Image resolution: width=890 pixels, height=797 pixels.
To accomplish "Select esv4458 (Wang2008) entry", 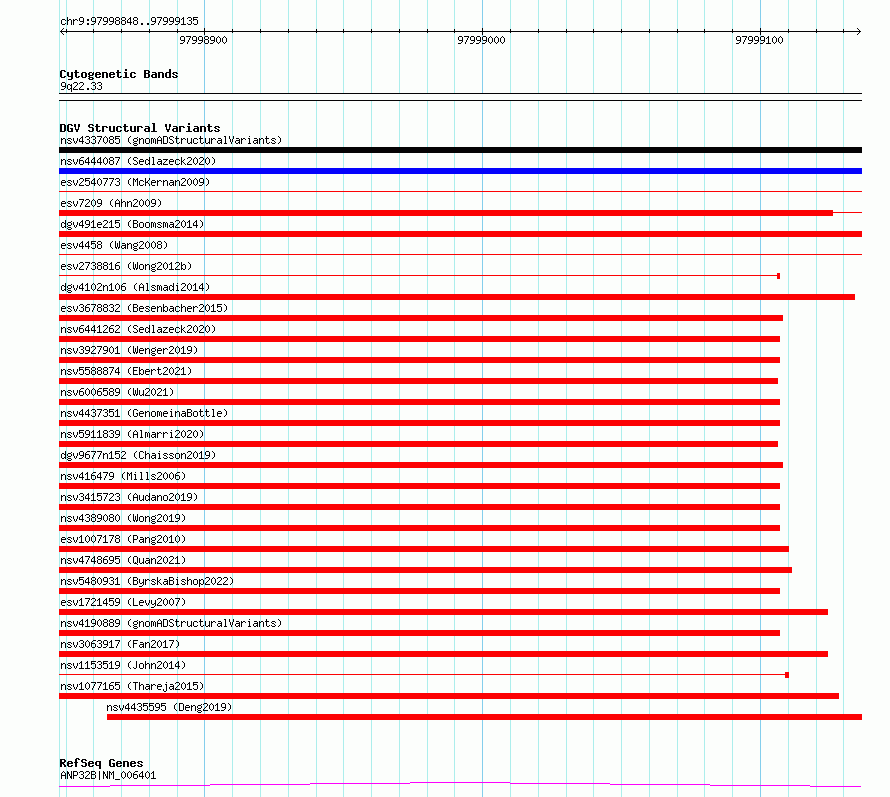I will [114, 245].
